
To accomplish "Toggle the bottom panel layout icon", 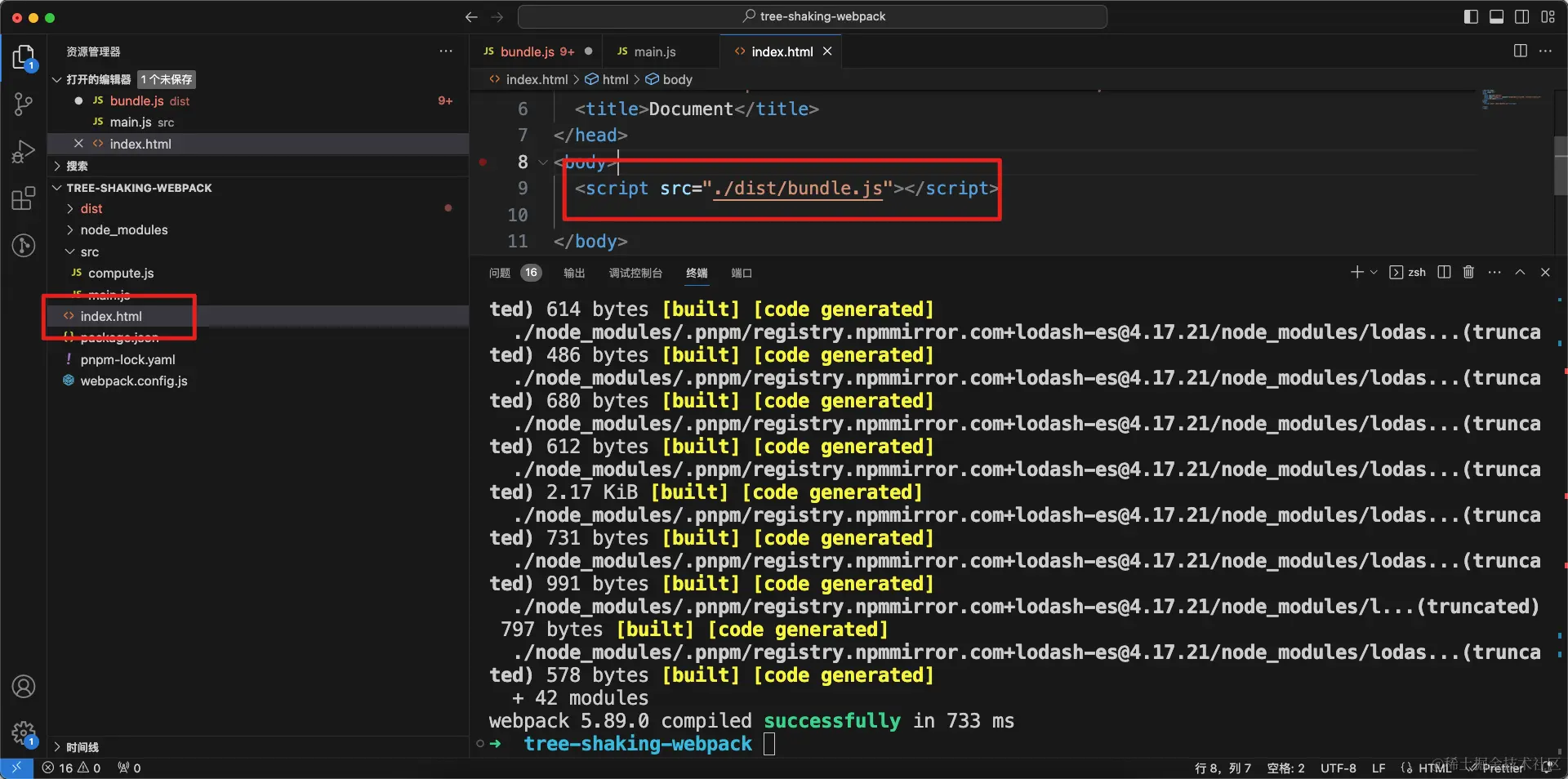I will tap(1496, 16).
